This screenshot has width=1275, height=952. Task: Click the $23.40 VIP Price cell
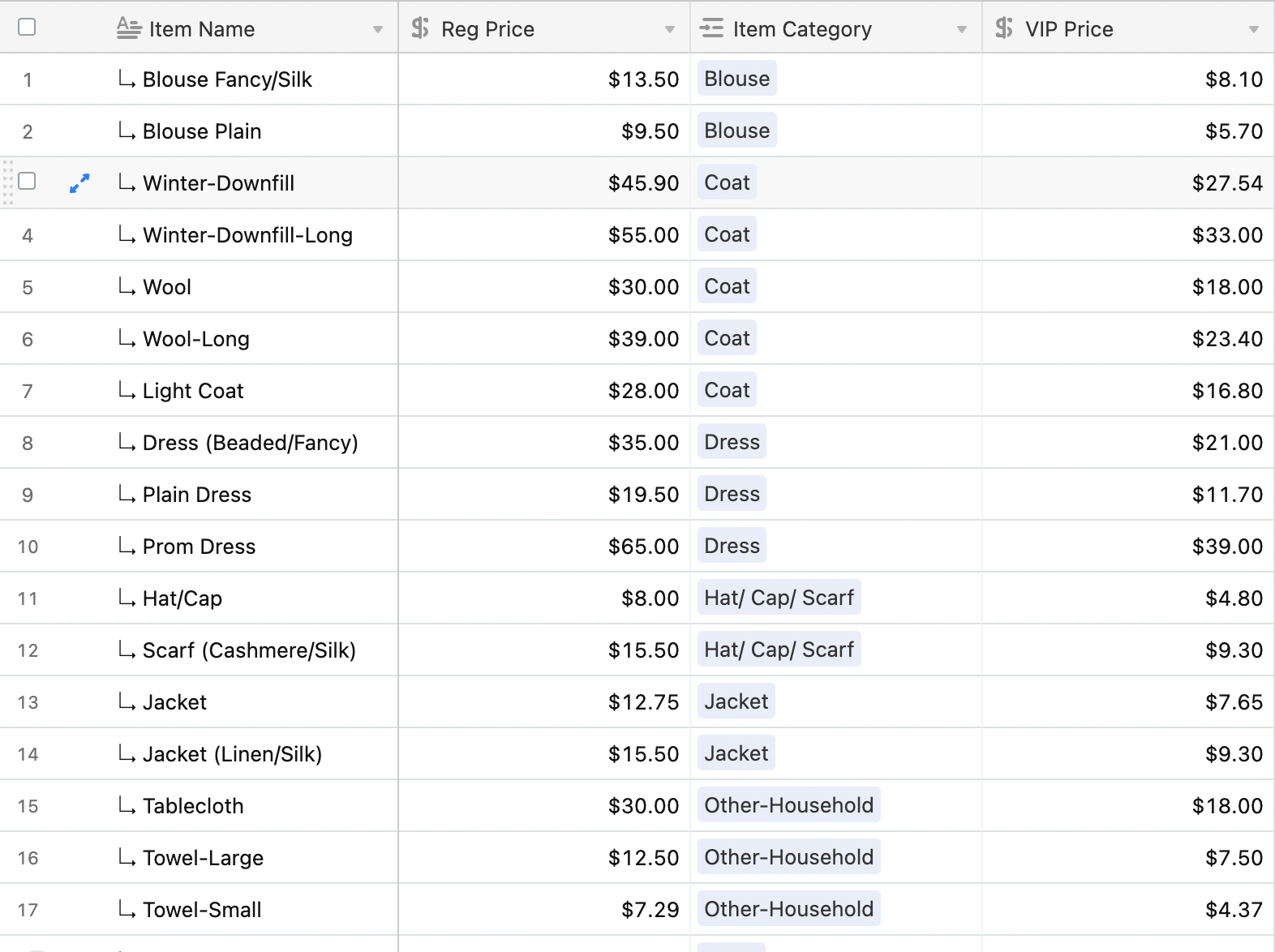click(1128, 339)
